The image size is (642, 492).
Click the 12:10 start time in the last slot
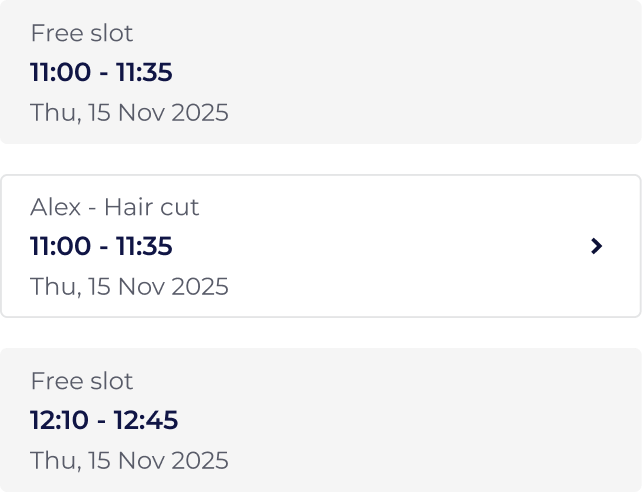[59, 420]
